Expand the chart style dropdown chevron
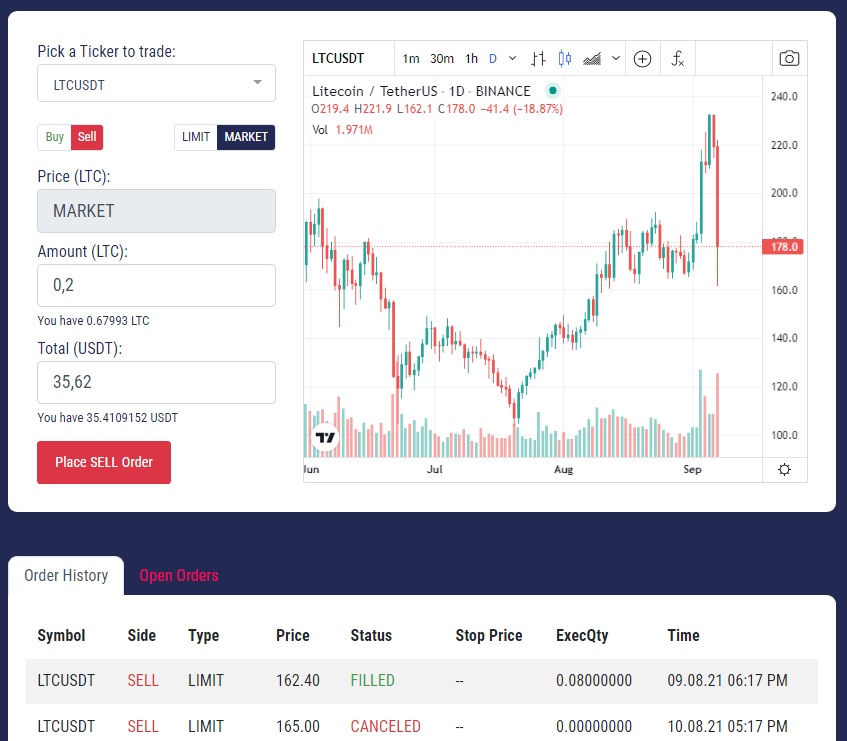The image size is (847, 741). pyautogui.click(x=614, y=58)
